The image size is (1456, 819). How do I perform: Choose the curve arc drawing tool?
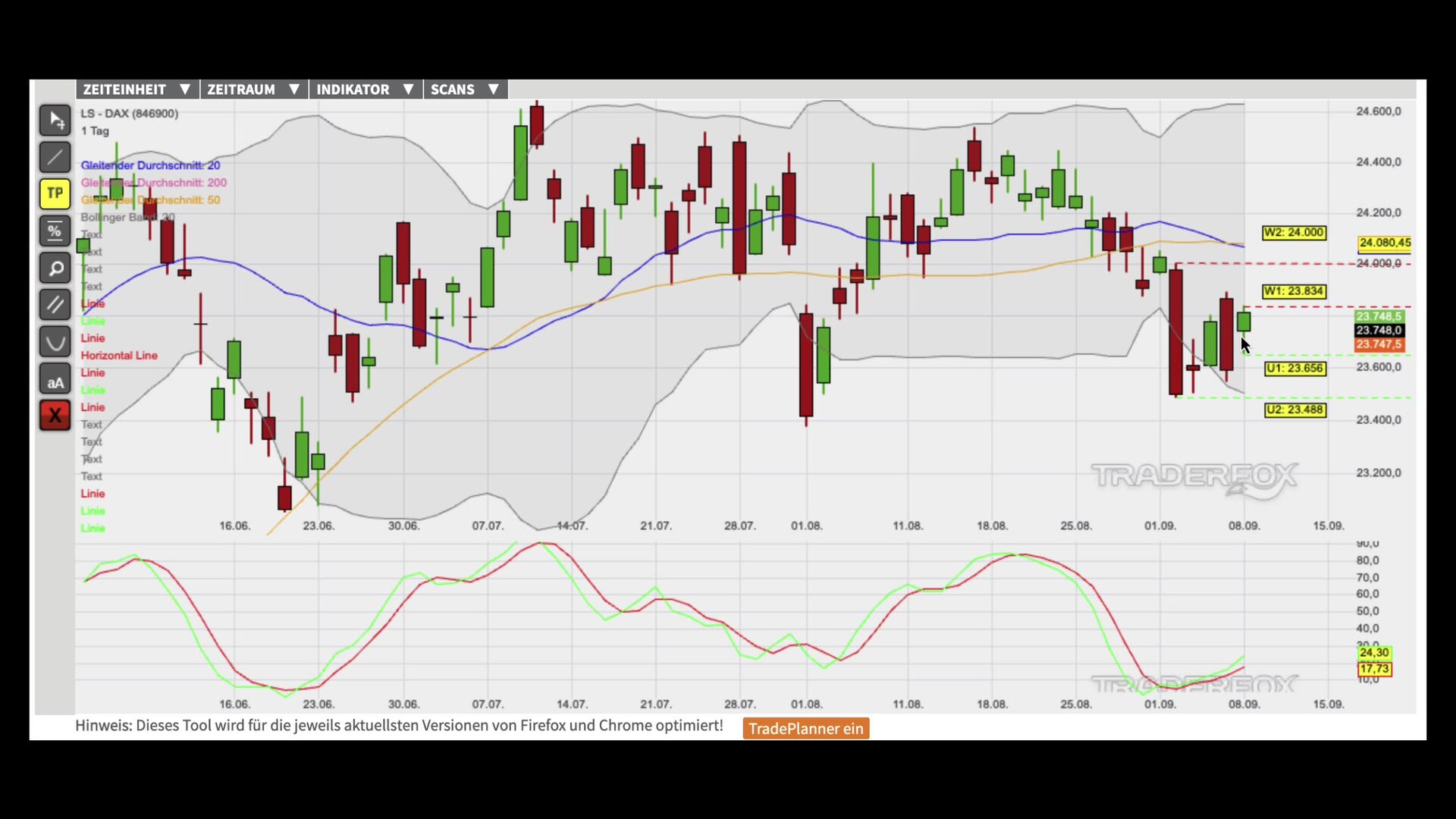55,342
